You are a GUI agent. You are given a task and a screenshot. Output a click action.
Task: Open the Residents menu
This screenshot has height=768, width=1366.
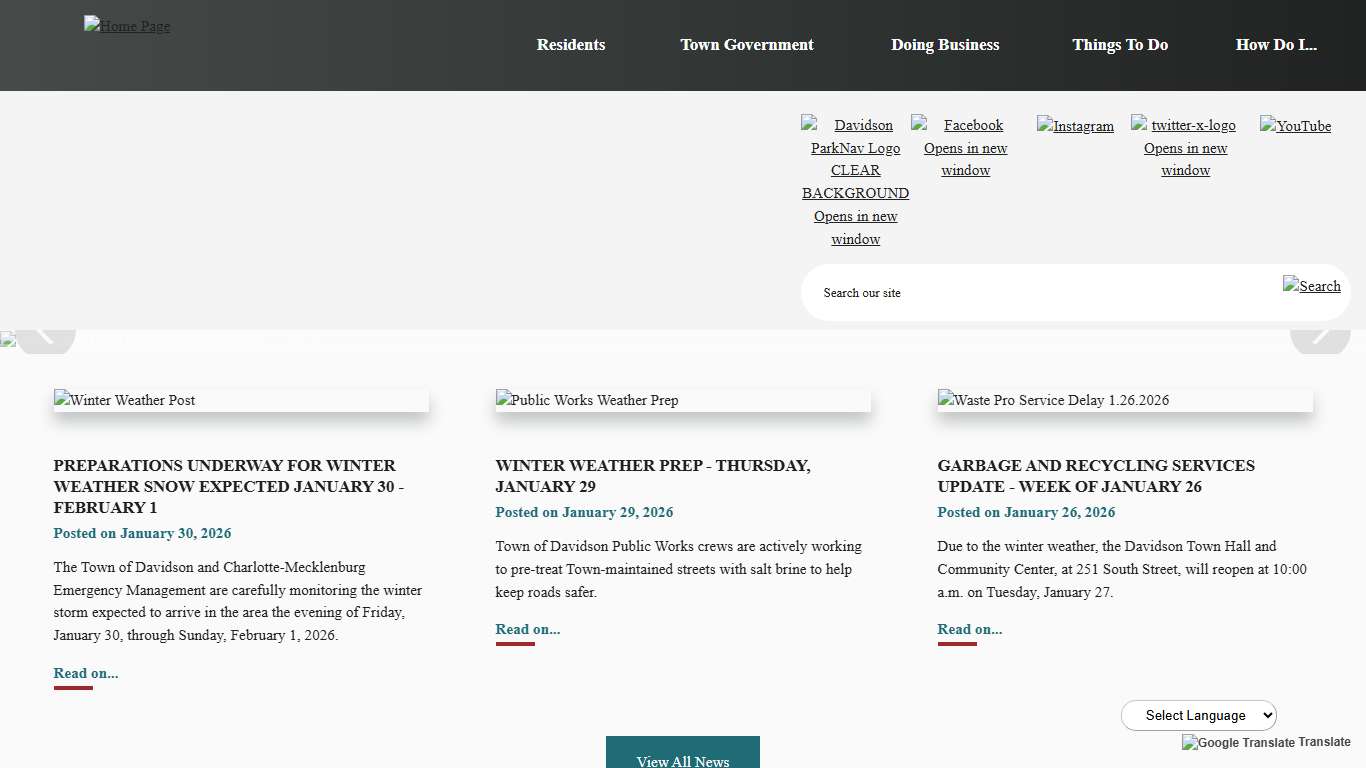point(571,44)
